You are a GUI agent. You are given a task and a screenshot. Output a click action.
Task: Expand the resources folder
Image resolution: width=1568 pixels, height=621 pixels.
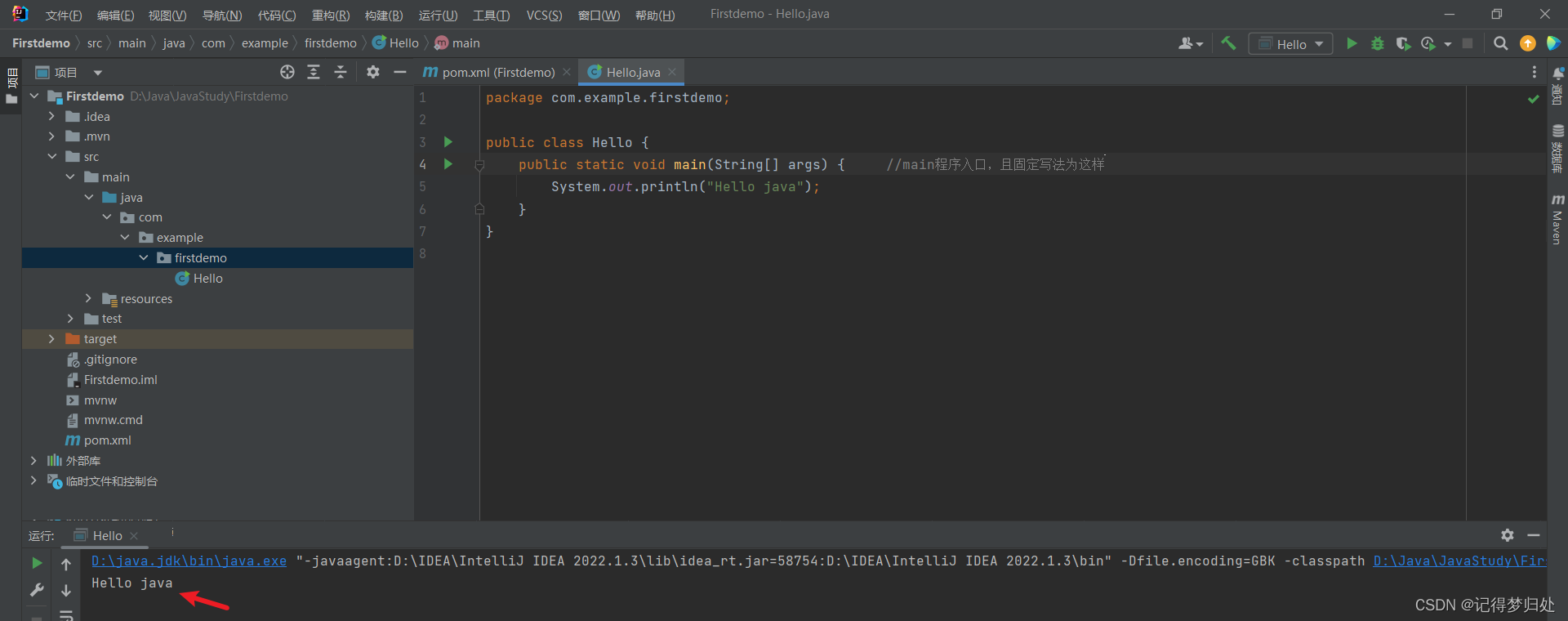[x=88, y=298]
